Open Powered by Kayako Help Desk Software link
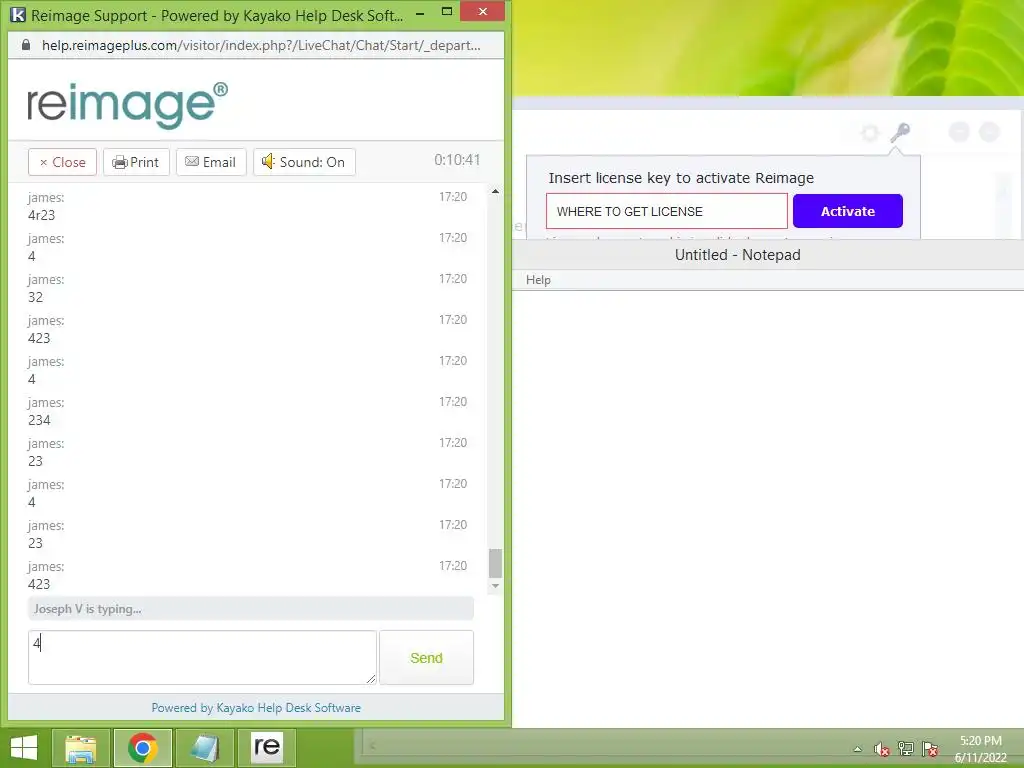Viewport: 1024px width, 768px height. pyautogui.click(x=256, y=708)
